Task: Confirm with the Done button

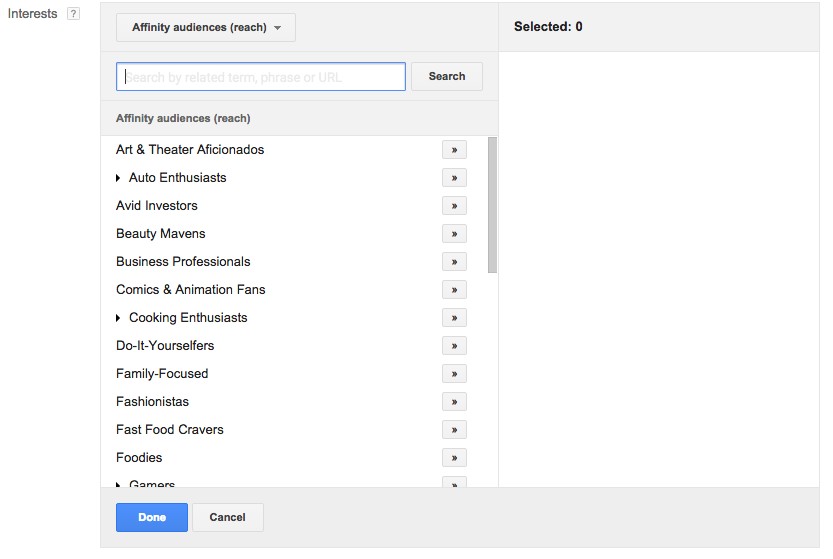Action: tap(152, 517)
